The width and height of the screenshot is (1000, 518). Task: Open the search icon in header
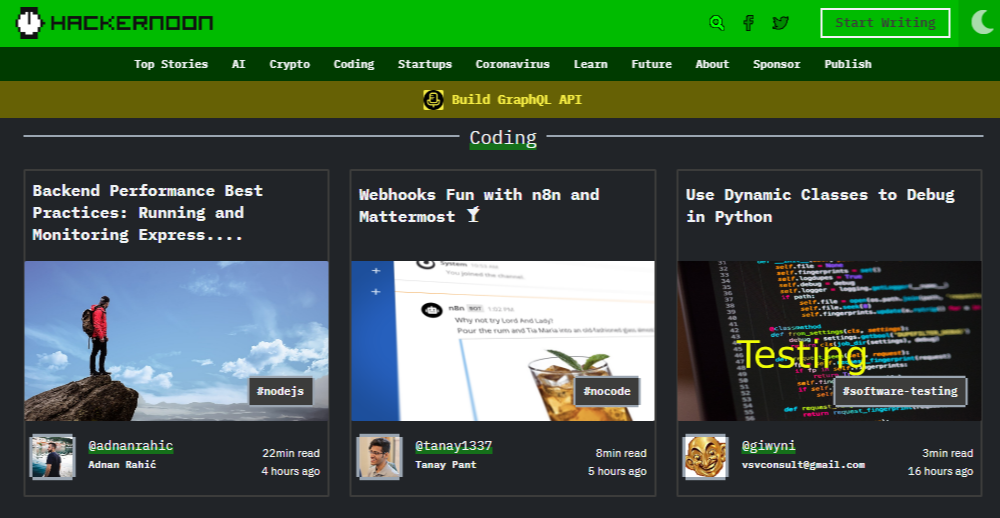[x=717, y=23]
